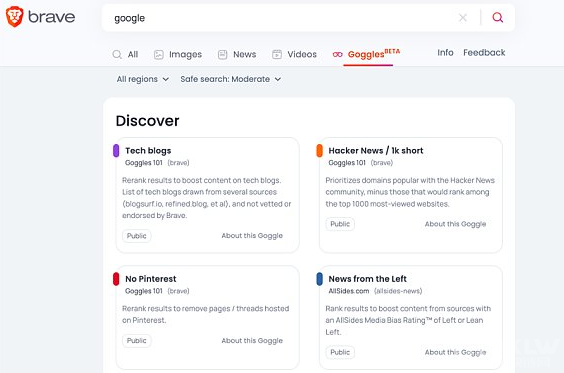Click the Brave lion logo icon
The height and width of the screenshot is (373, 564).
click(x=14, y=17)
